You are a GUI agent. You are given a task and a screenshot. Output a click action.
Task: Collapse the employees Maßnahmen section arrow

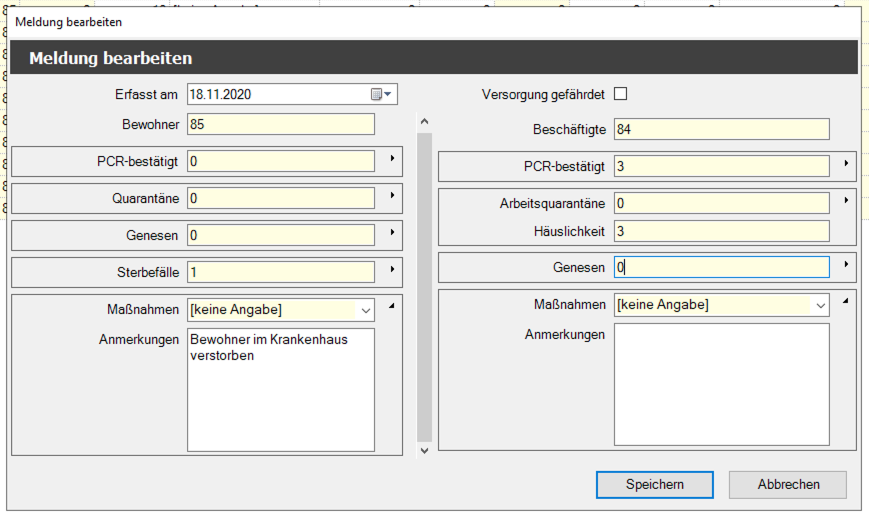[846, 301]
